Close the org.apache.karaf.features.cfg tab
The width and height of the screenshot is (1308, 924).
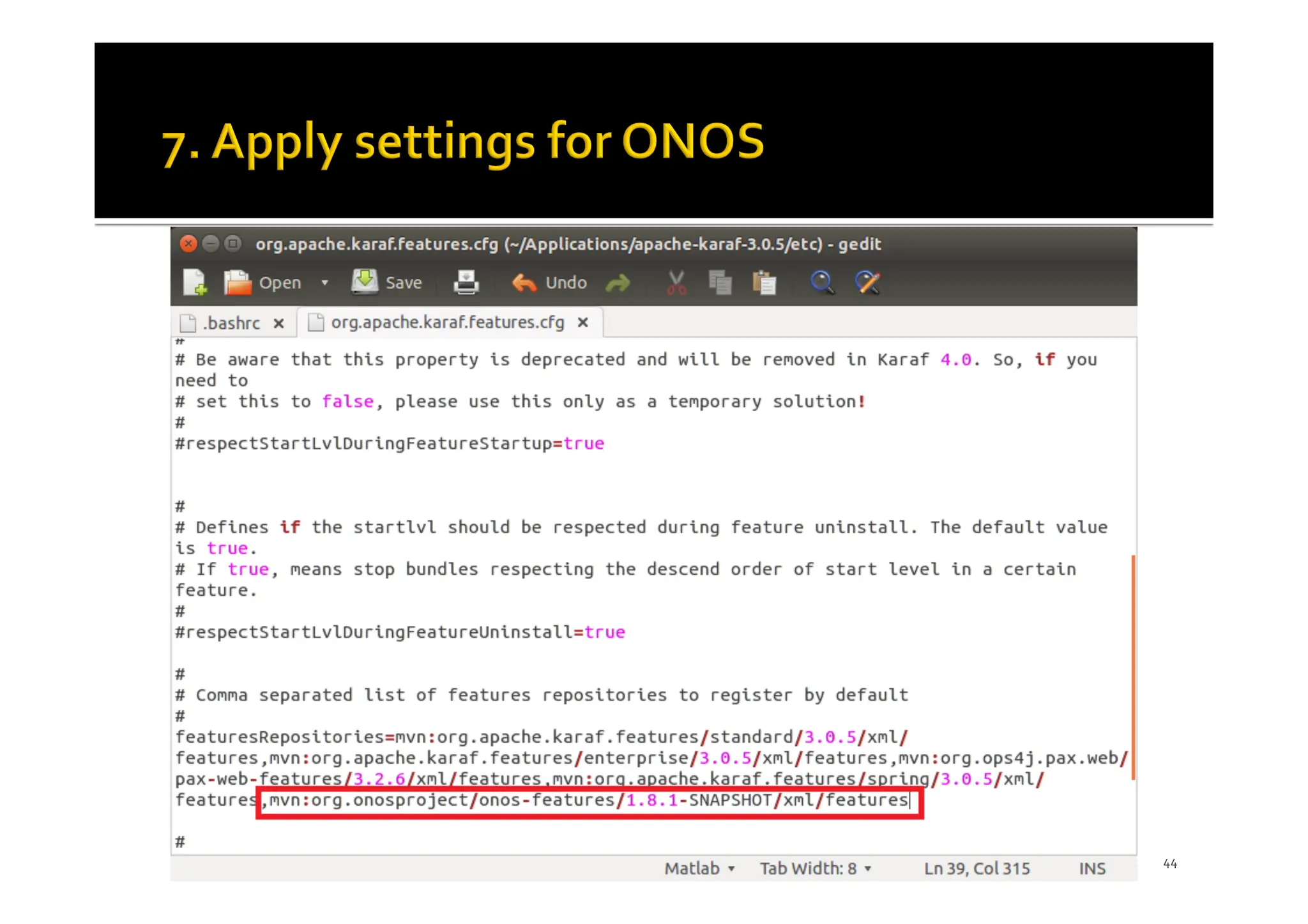[x=582, y=322]
